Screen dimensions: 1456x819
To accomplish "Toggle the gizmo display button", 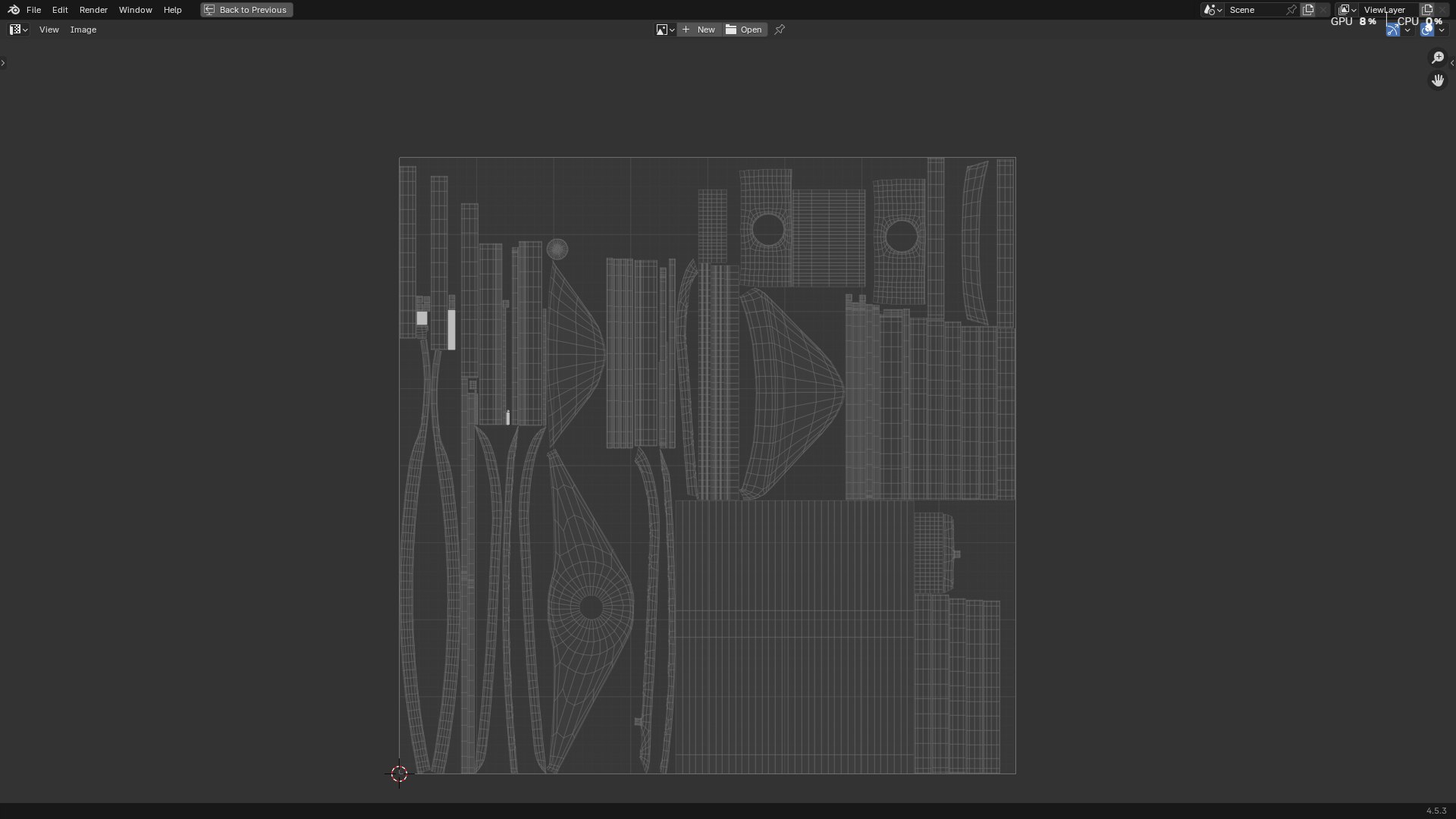I will pyautogui.click(x=1393, y=30).
